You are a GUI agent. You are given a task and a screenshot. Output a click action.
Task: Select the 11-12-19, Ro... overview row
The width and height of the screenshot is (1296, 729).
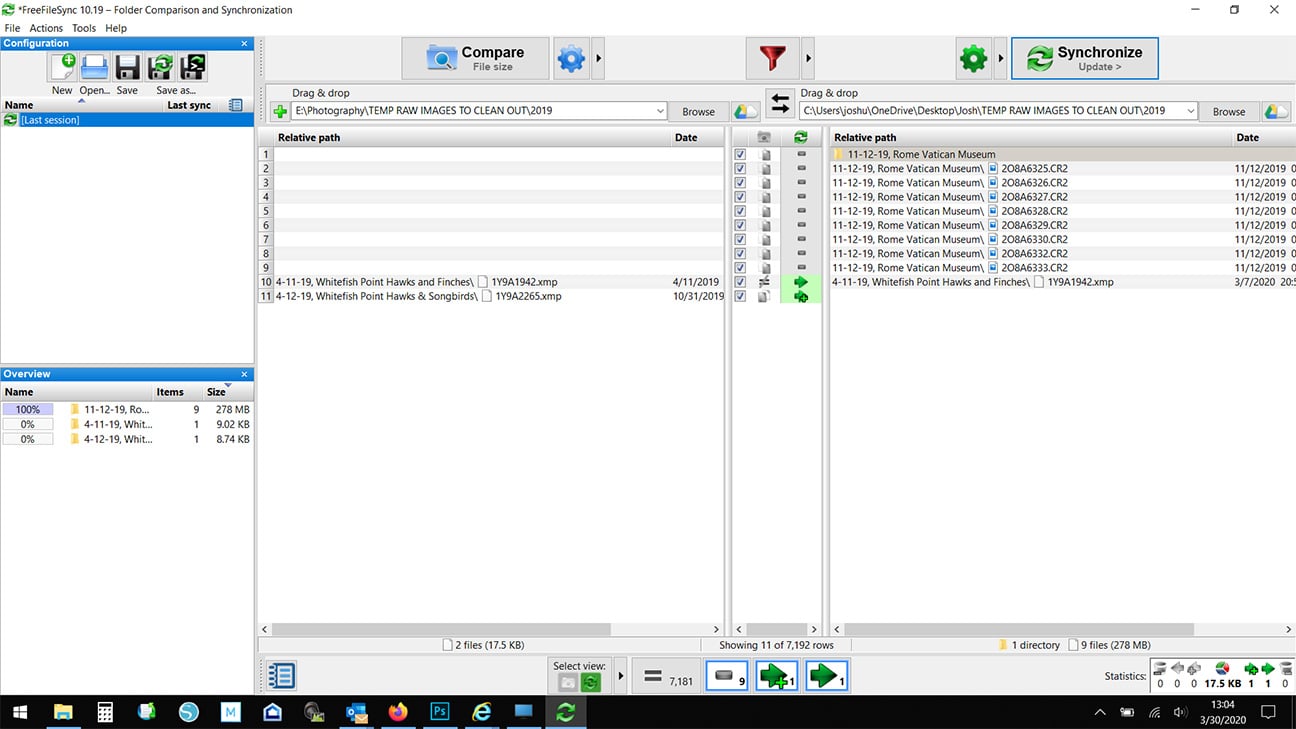coord(127,409)
